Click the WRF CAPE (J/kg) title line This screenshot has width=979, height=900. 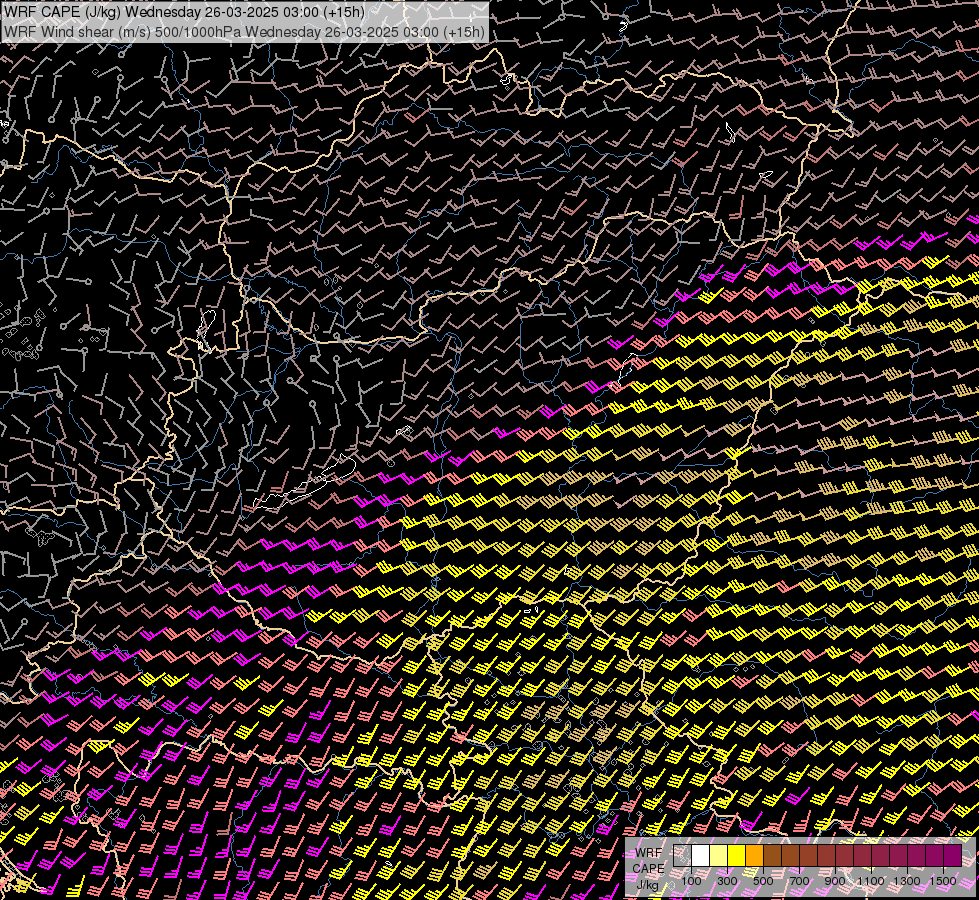click(x=184, y=12)
